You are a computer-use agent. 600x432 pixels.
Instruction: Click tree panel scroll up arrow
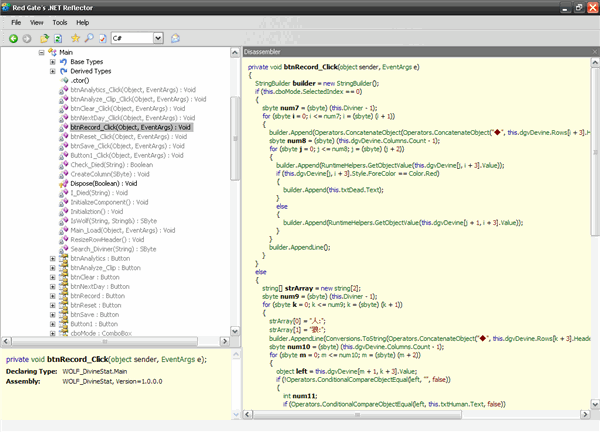tap(235, 52)
